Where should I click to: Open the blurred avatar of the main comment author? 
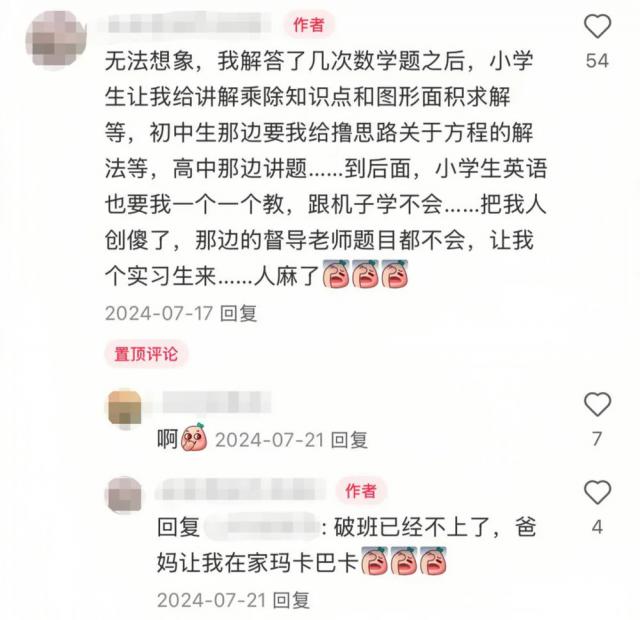click(56, 39)
